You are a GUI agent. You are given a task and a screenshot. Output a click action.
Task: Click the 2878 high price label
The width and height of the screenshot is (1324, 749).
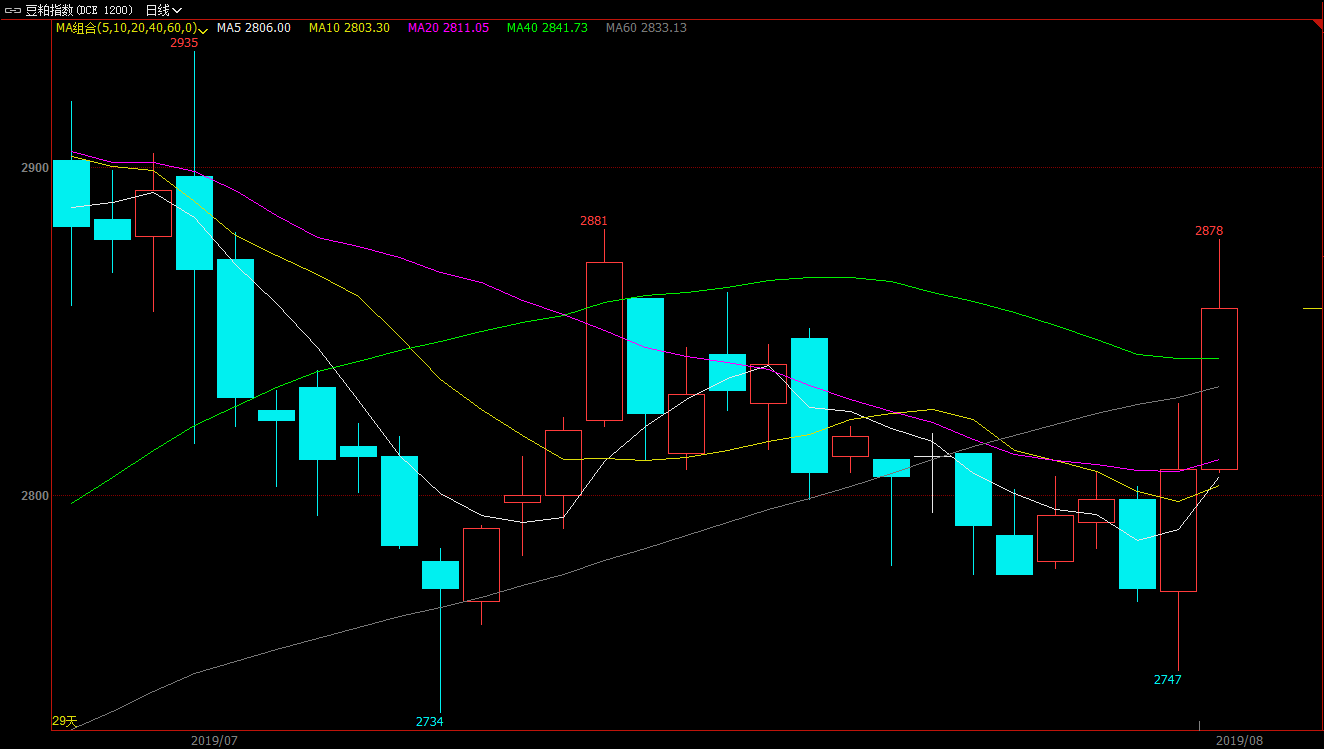1209,231
